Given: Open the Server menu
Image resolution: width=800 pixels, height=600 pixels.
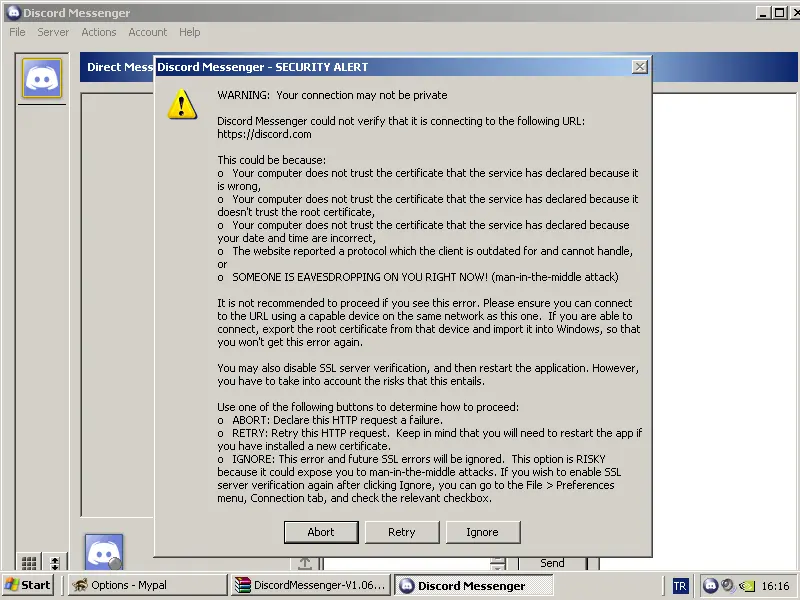Looking at the screenshot, I should point(53,32).
